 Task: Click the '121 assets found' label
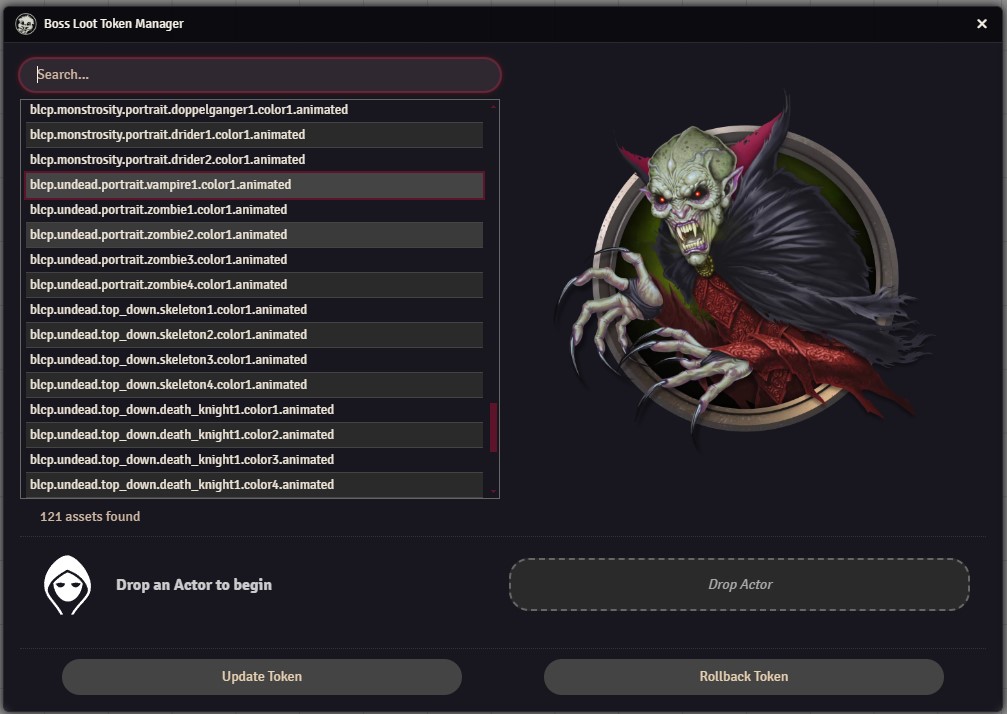[x=90, y=517]
